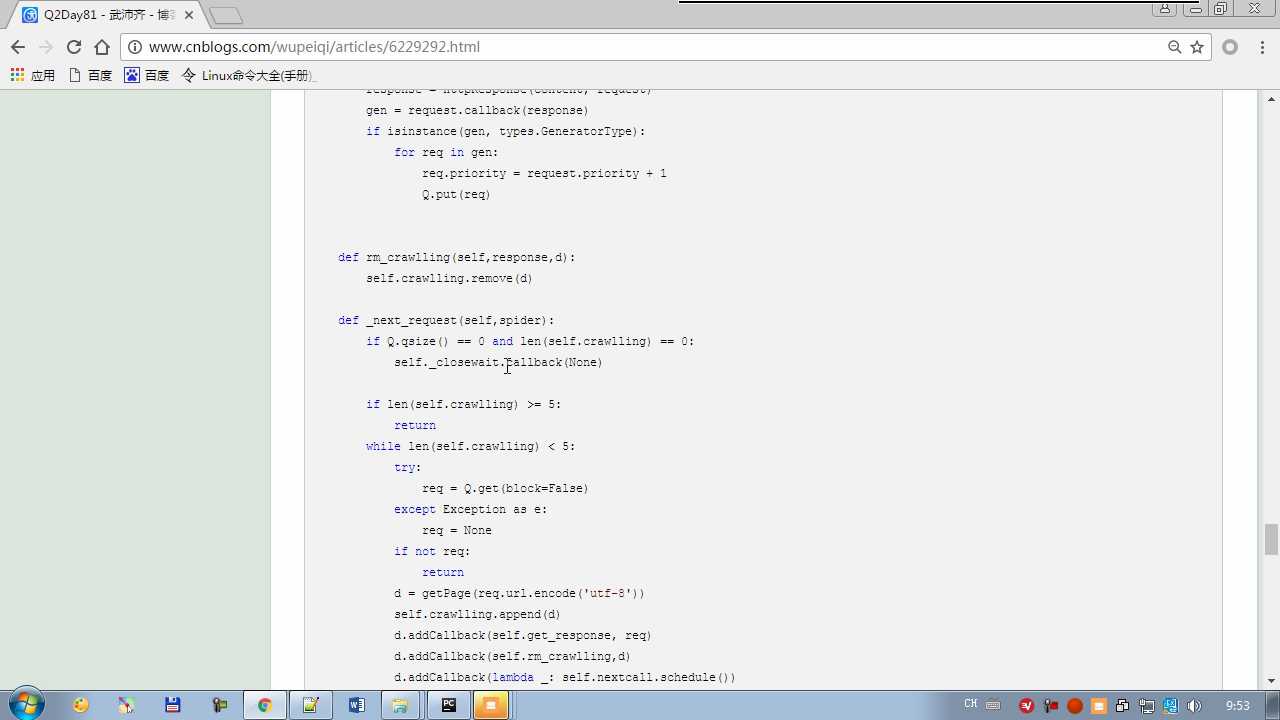The image size is (1280, 720).
Task: Click 'while len(self.crawlling) < 5:' line
Action: 470,447
